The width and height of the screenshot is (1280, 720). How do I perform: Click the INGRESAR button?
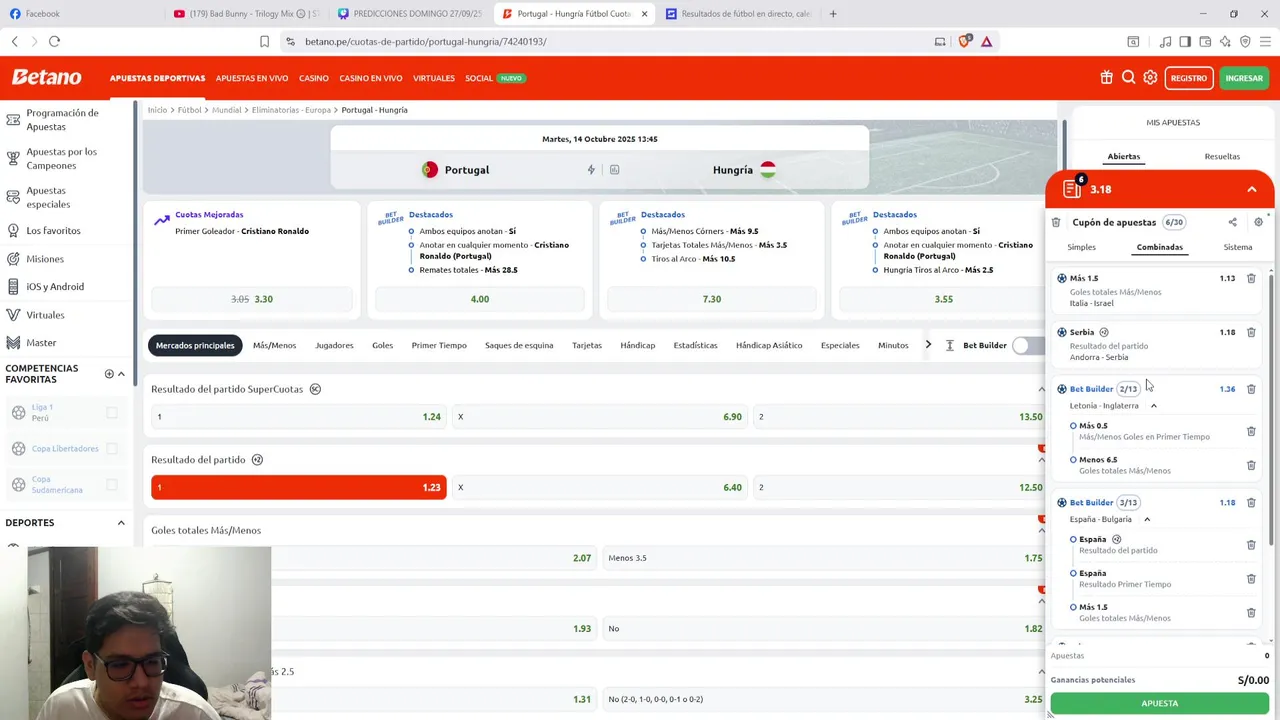pos(1244,78)
